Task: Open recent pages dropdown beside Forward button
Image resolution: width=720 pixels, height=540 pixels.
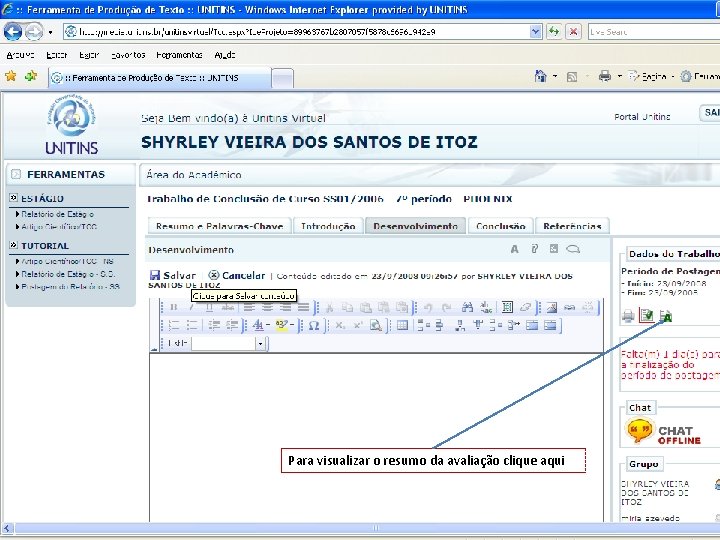Action: pyautogui.click(x=51, y=32)
